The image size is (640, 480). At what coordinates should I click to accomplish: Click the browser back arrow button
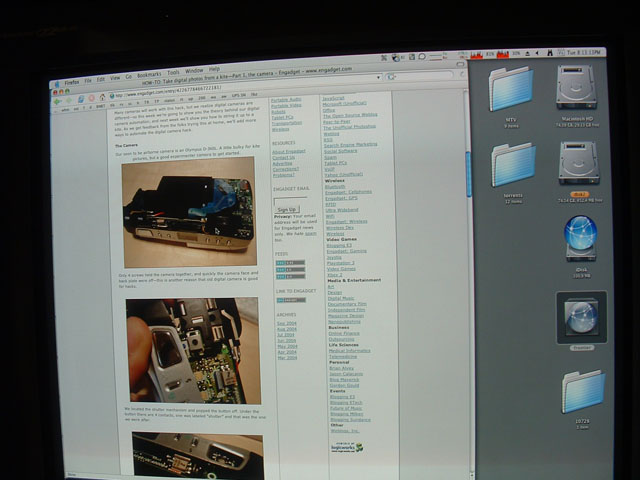(x=58, y=100)
